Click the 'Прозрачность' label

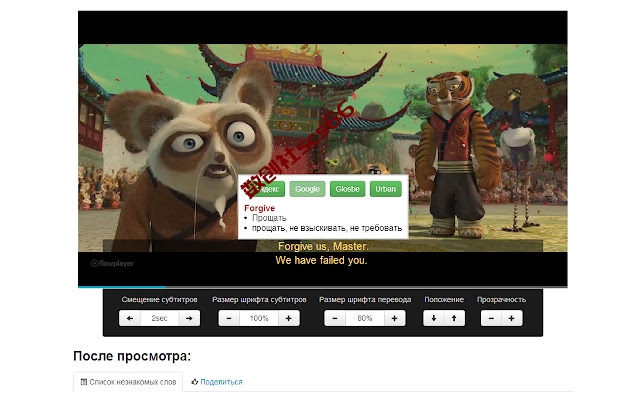coord(501,300)
